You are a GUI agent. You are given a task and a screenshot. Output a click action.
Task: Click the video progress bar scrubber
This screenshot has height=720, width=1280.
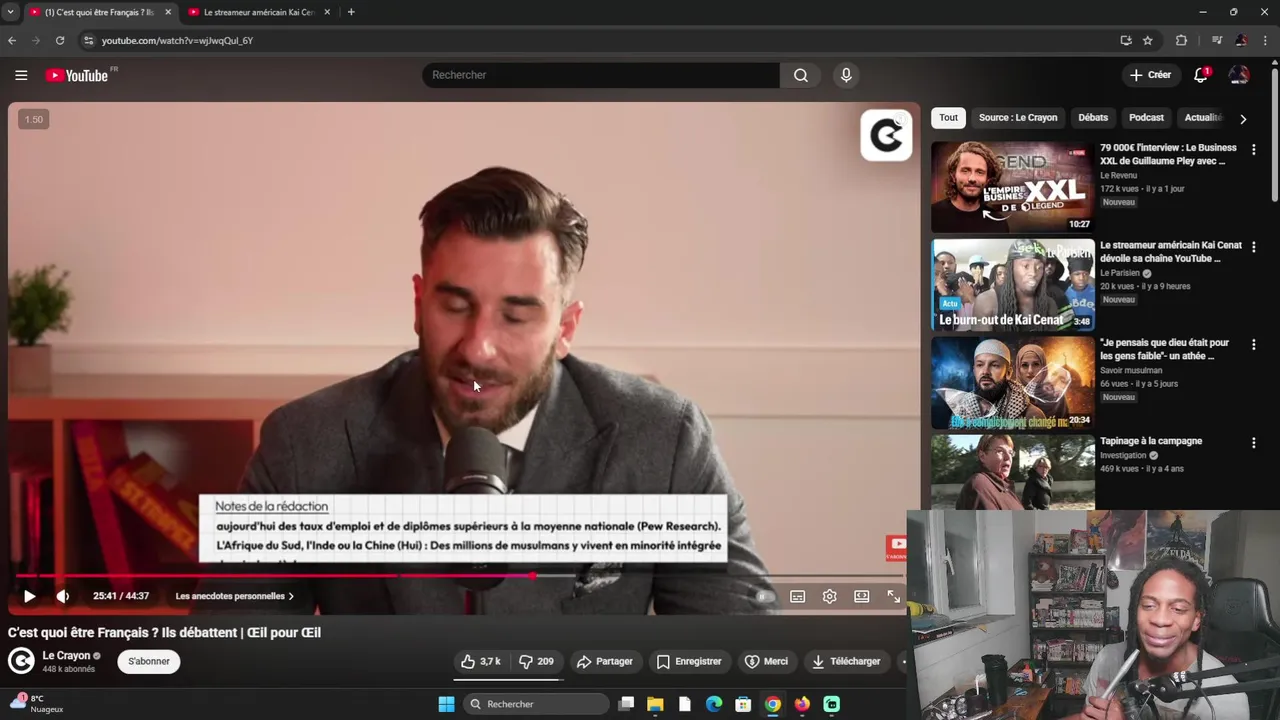[533, 576]
